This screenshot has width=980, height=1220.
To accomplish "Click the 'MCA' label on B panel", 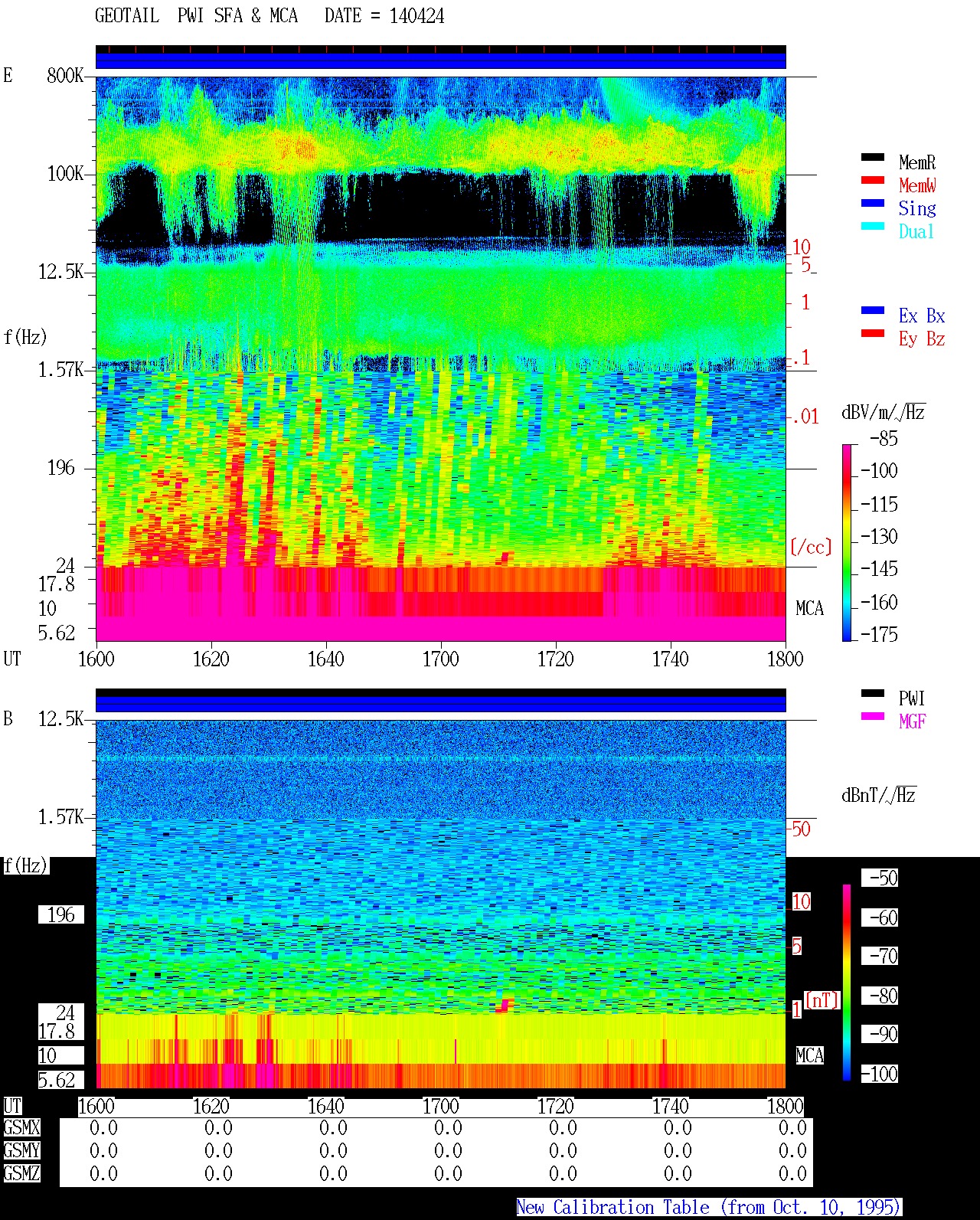I will [x=809, y=1056].
